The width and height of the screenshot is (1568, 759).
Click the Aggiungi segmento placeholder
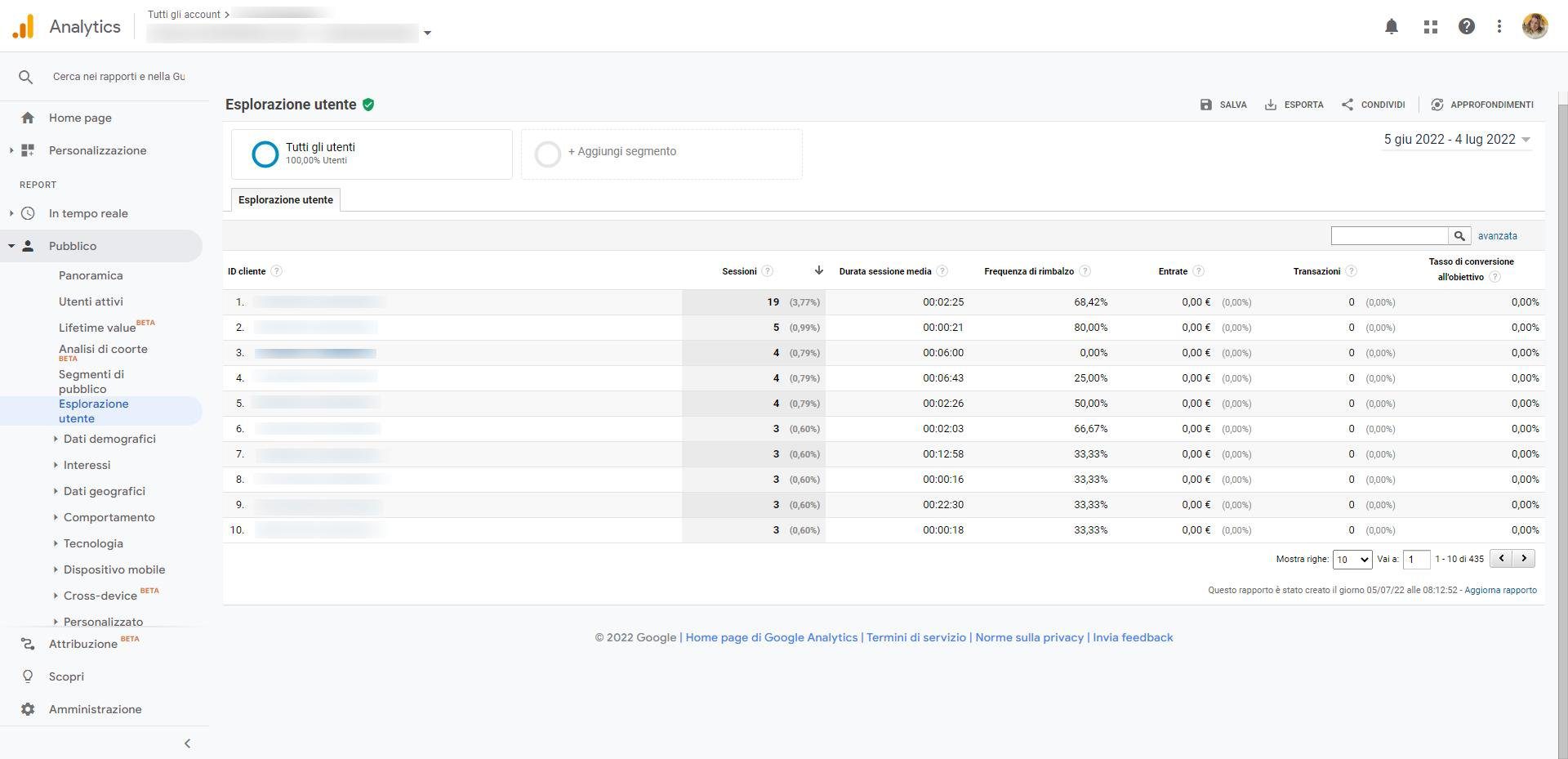pyautogui.click(x=621, y=152)
